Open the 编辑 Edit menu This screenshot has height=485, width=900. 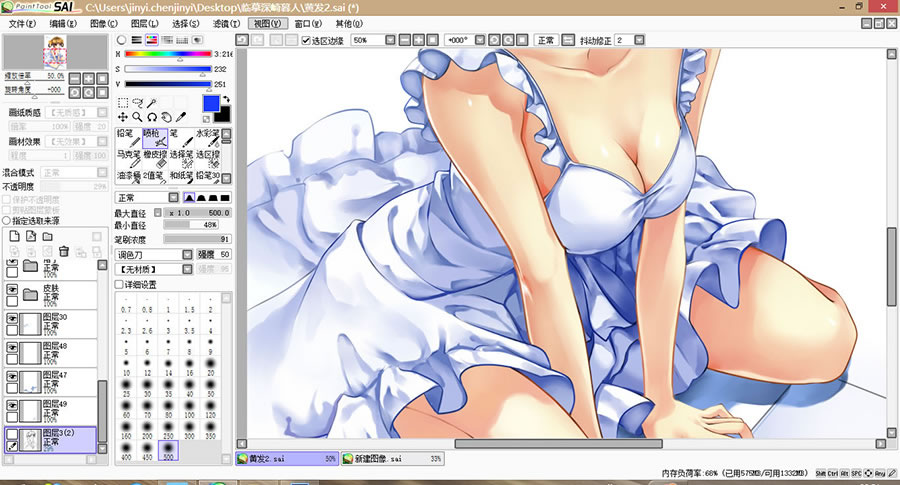point(63,24)
